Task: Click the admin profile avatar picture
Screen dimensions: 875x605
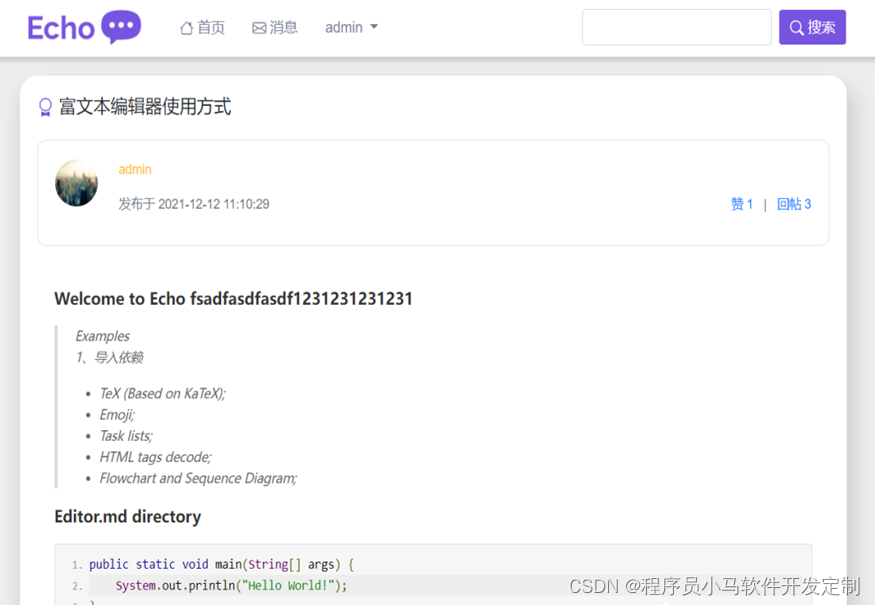Action: 76,183
